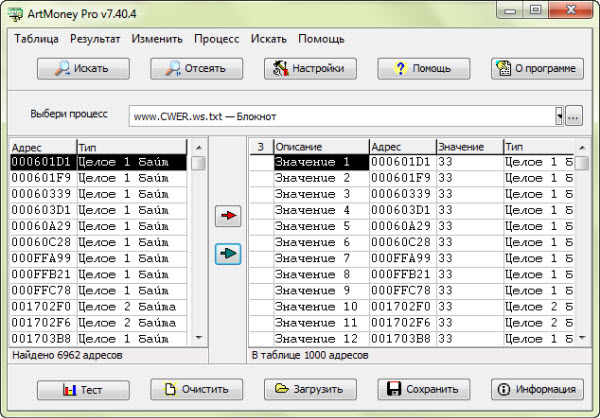600x418 pixels.
Task: Click the ellipsis button beside process list
Action: coord(573,116)
